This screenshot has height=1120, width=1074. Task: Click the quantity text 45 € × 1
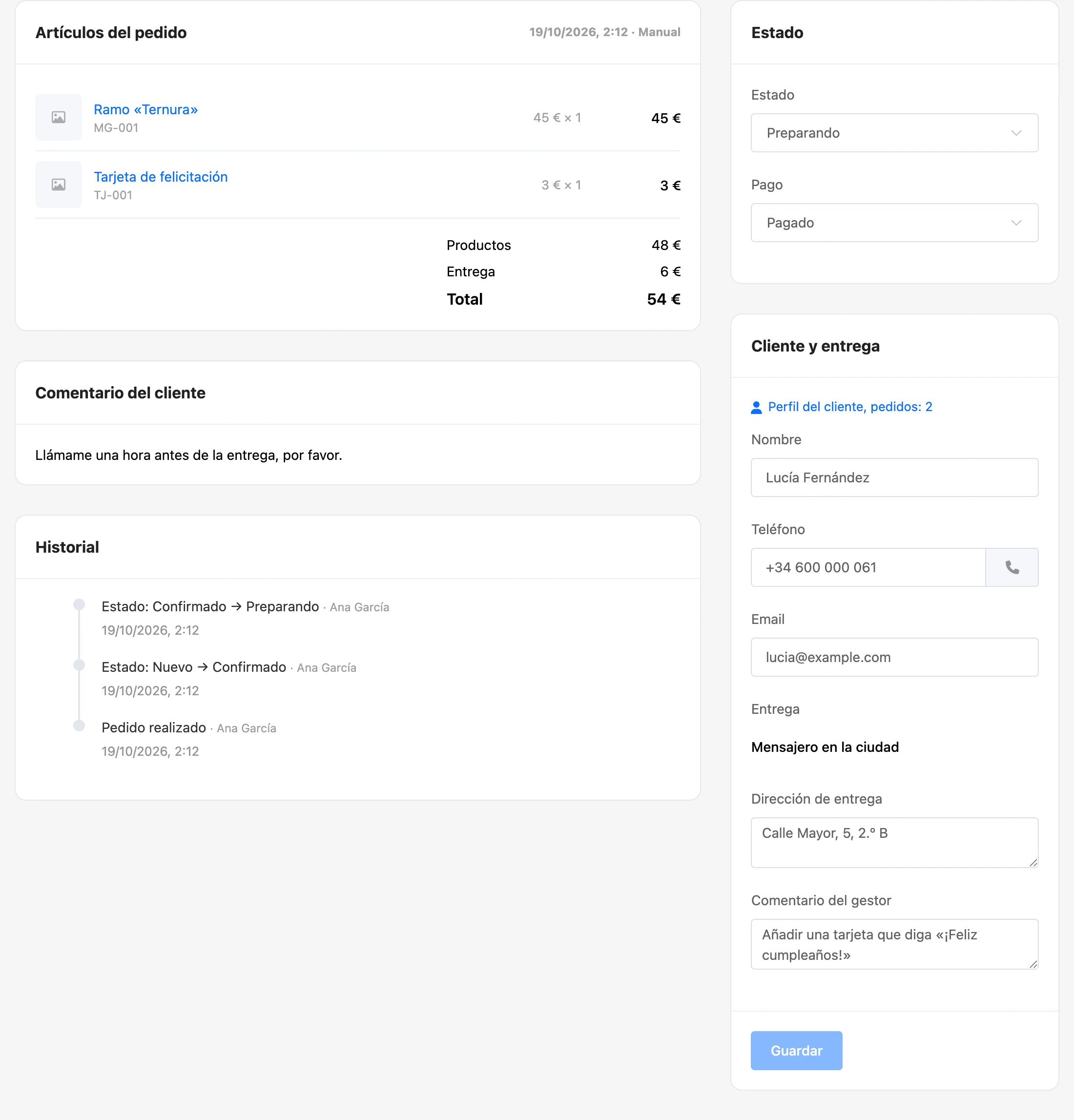pyautogui.click(x=557, y=118)
